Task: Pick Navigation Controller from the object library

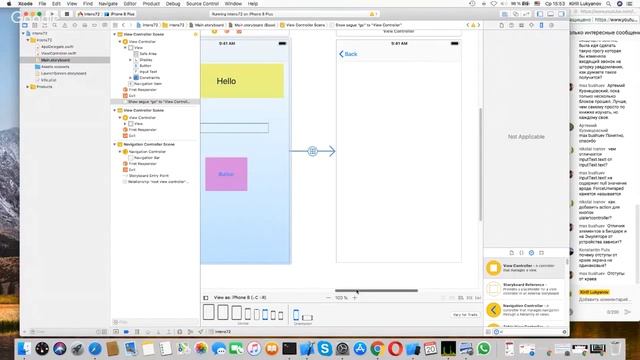Action: pyautogui.click(x=524, y=310)
